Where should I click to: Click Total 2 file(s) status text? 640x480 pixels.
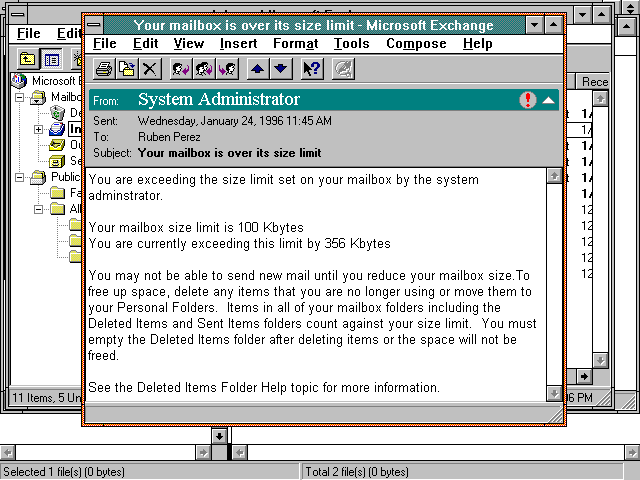(357, 472)
